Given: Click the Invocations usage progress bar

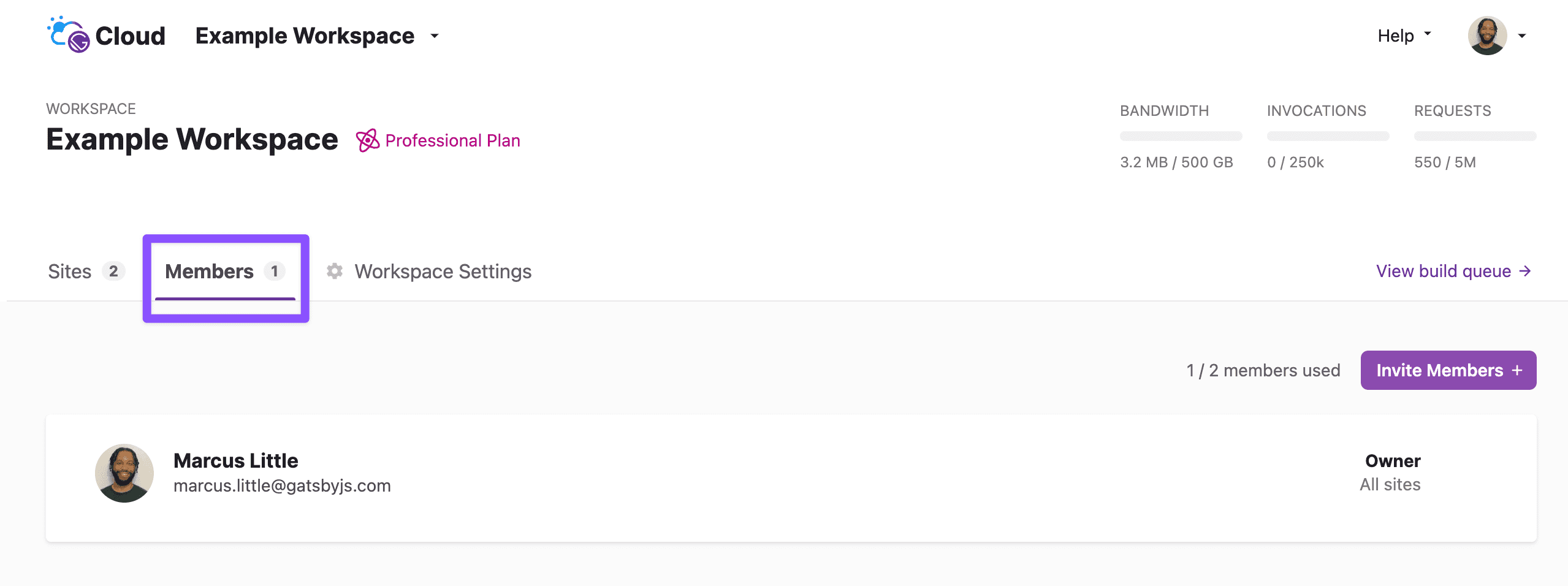Looking at the screenshot, I should pos(1328,136).
